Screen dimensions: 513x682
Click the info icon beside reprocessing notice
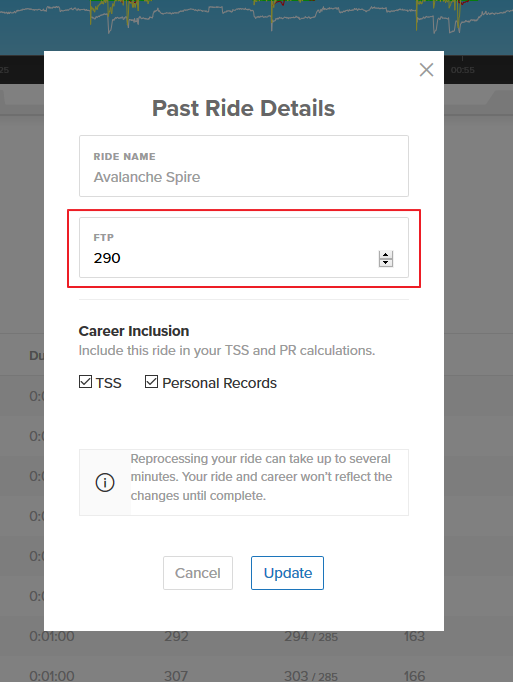[x=105, y=482]
